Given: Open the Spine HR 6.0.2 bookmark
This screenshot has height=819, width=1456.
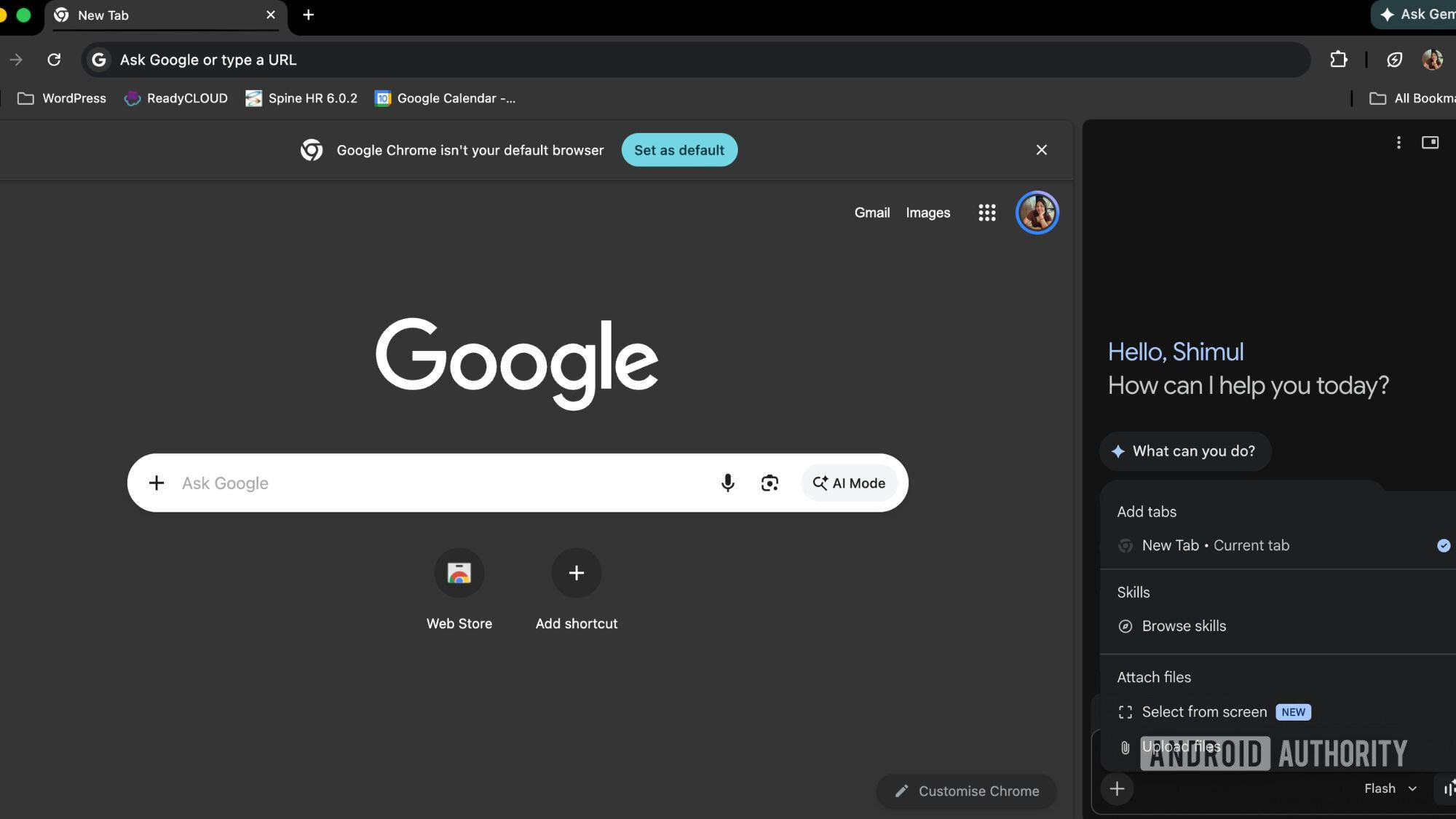Looking at the screenshot, I should [x=301, y=98].
